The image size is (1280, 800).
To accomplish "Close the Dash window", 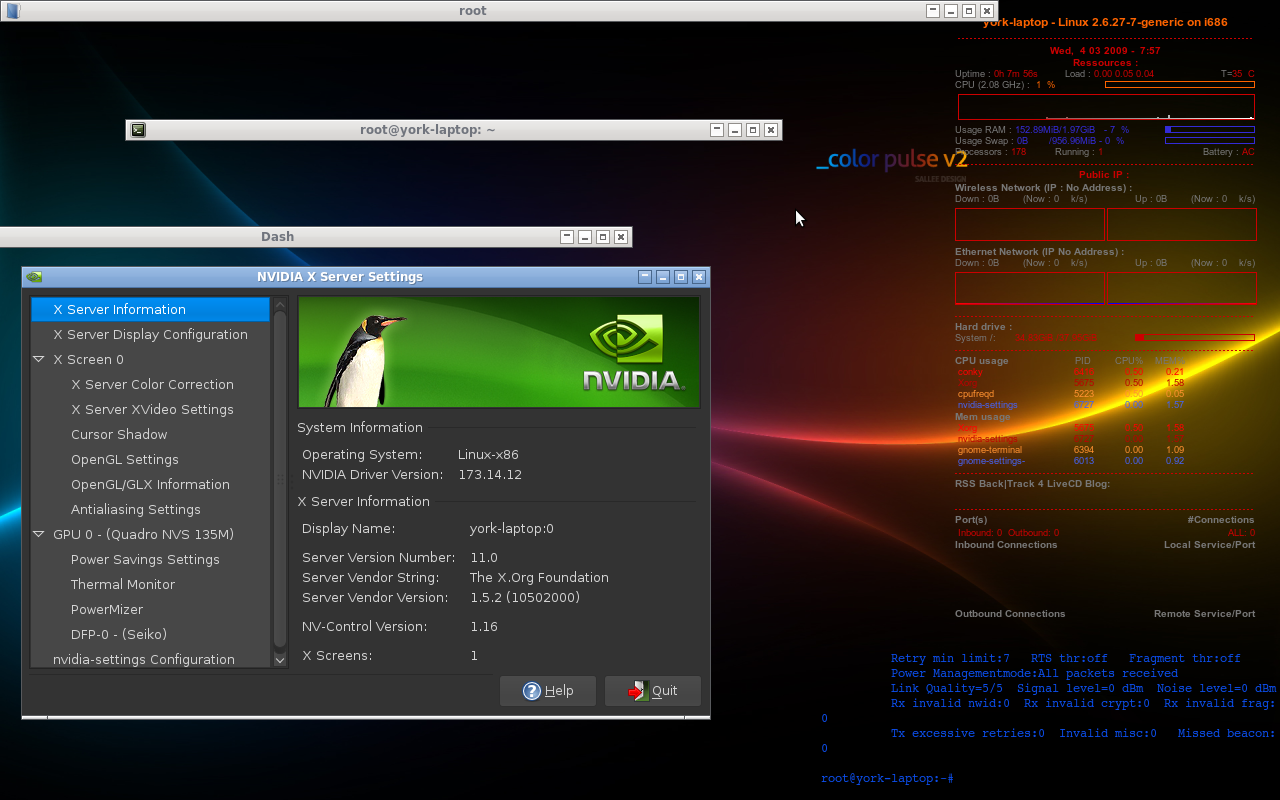I will click(x=621, y=237).
